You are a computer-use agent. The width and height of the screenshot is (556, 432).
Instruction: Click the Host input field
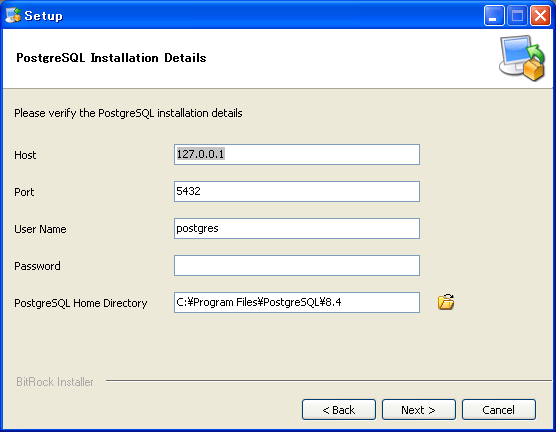pyautogui.click(x=297, y=154)
